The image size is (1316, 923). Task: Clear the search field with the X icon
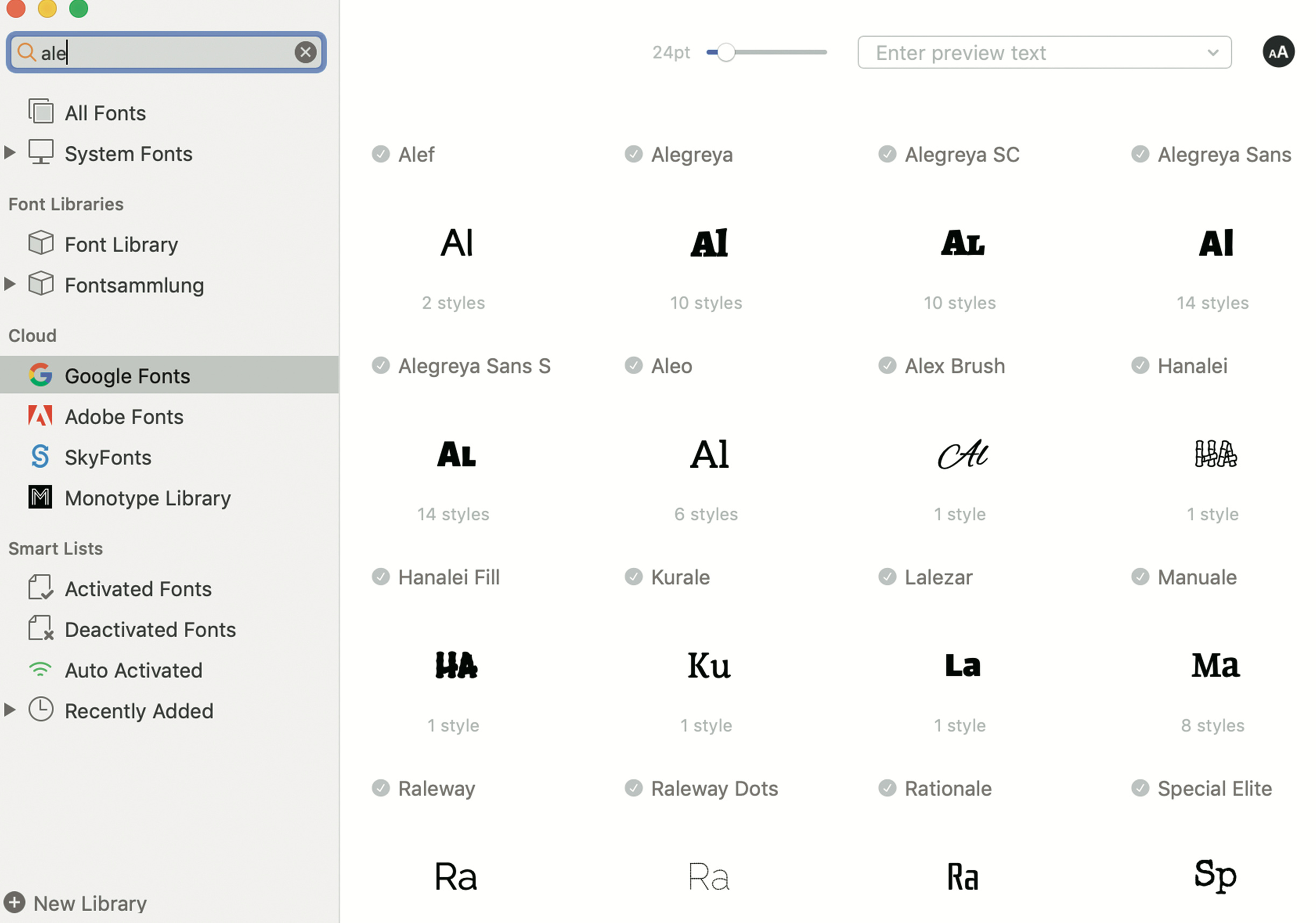pos(305,52)
